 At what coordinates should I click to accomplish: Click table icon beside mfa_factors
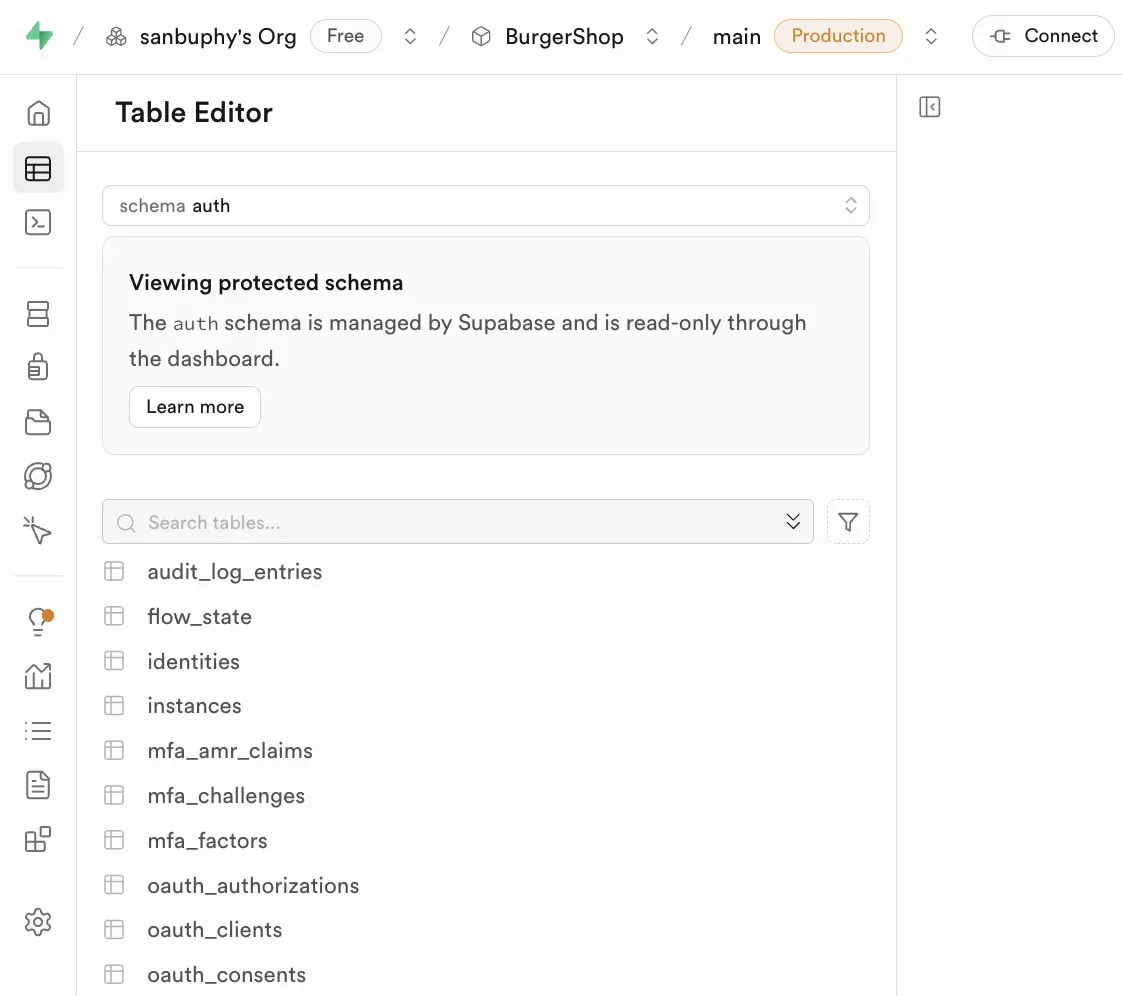click(114, 839)
